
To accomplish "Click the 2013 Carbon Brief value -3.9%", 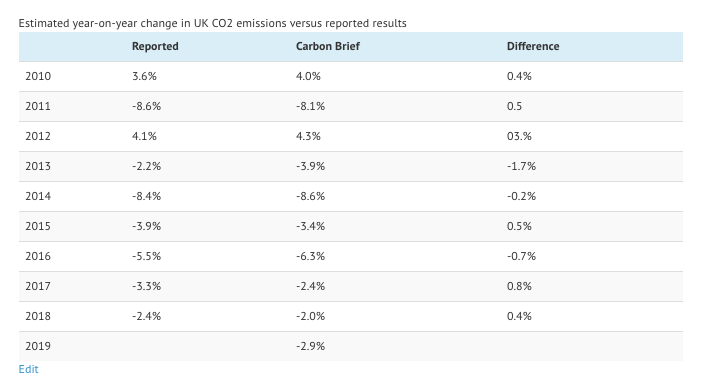I will [311, 166].
